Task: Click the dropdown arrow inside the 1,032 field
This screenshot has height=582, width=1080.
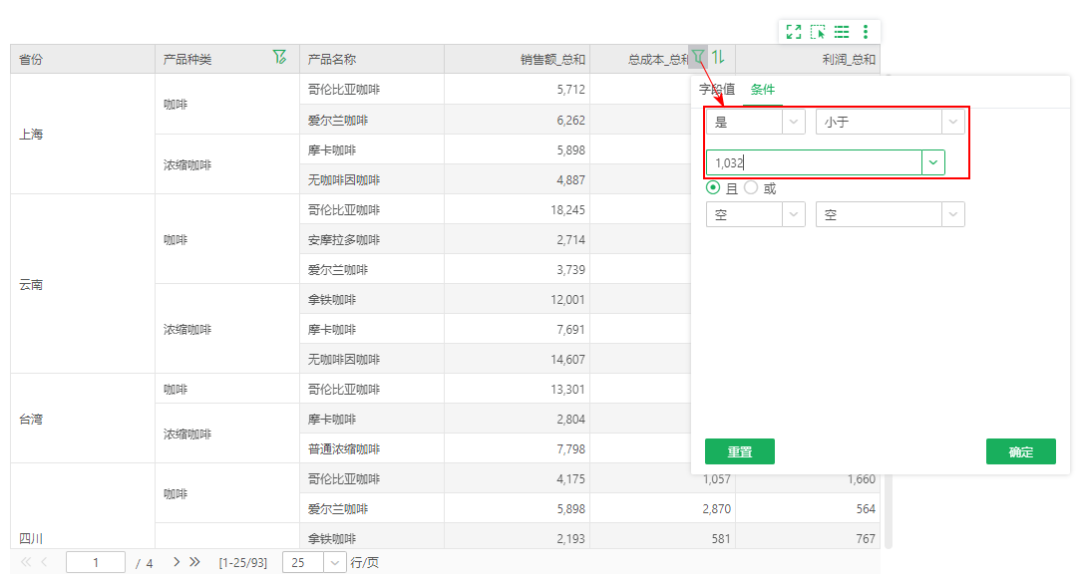Action: 933,162
